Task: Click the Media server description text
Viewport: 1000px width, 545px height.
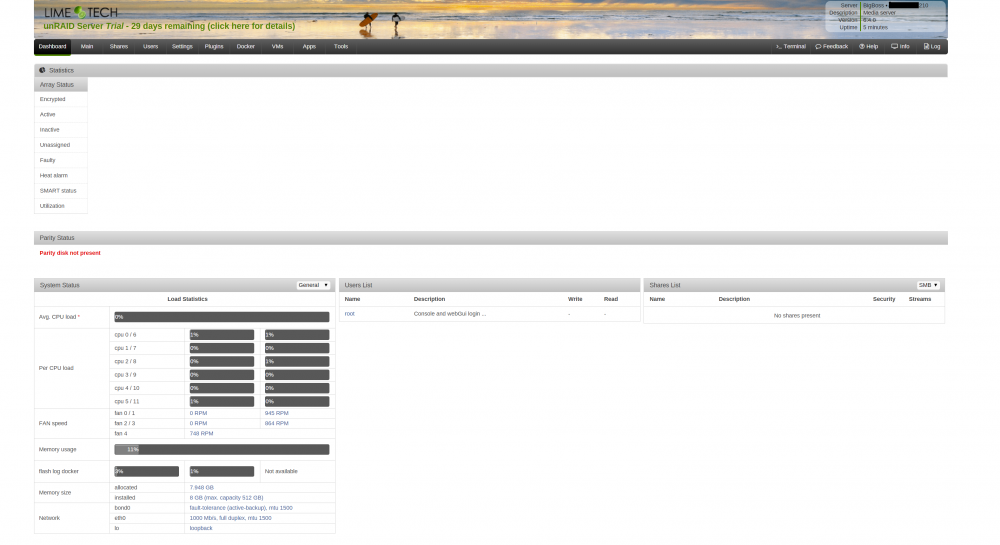Action: pyautogui.click(x=879, y=13)
